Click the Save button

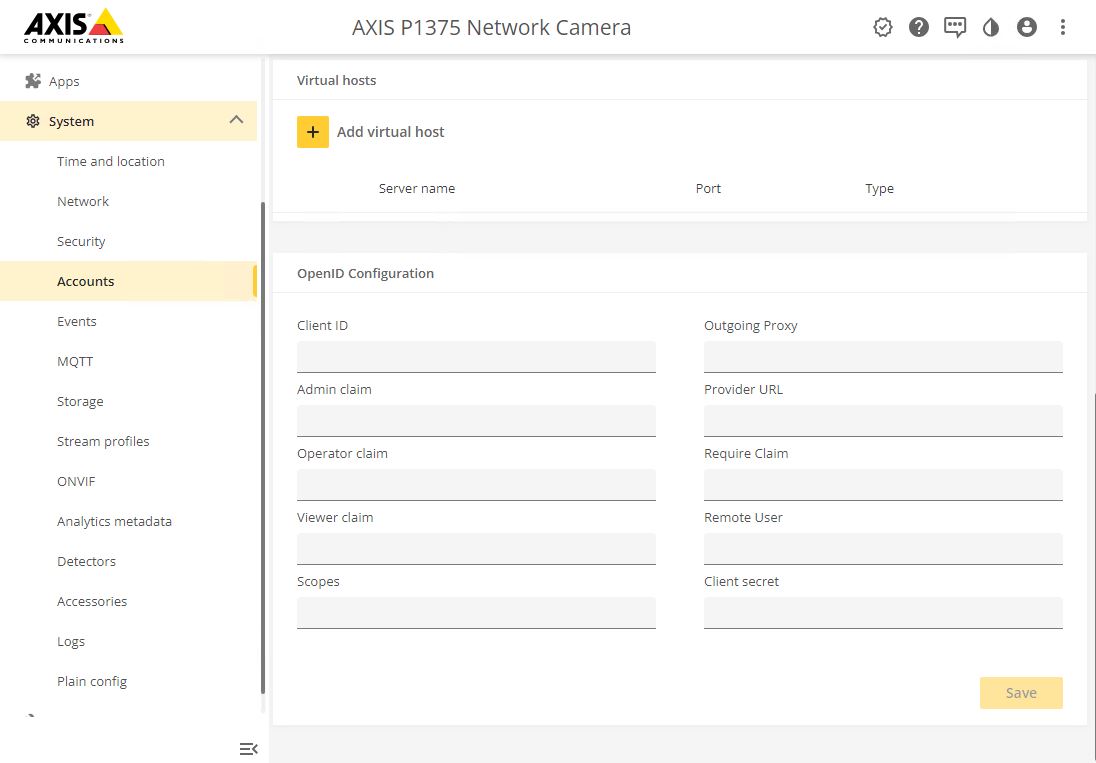click(x=1021, y=693)
